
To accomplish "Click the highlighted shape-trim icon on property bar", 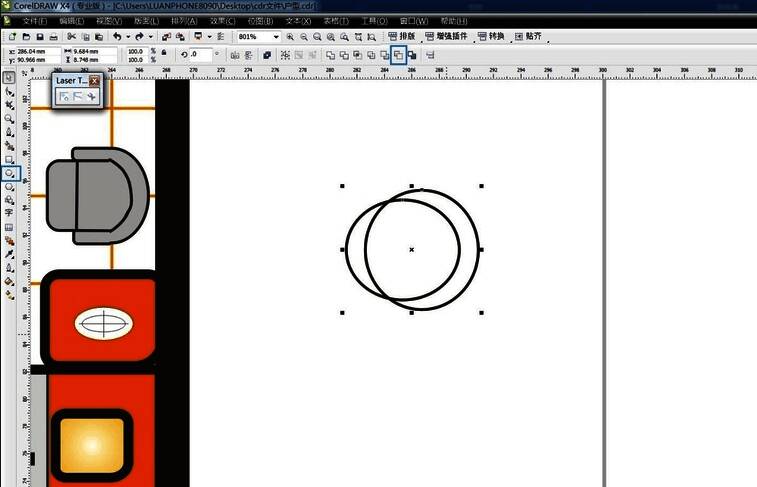I will pyautogui.click(x=398, y=55).
